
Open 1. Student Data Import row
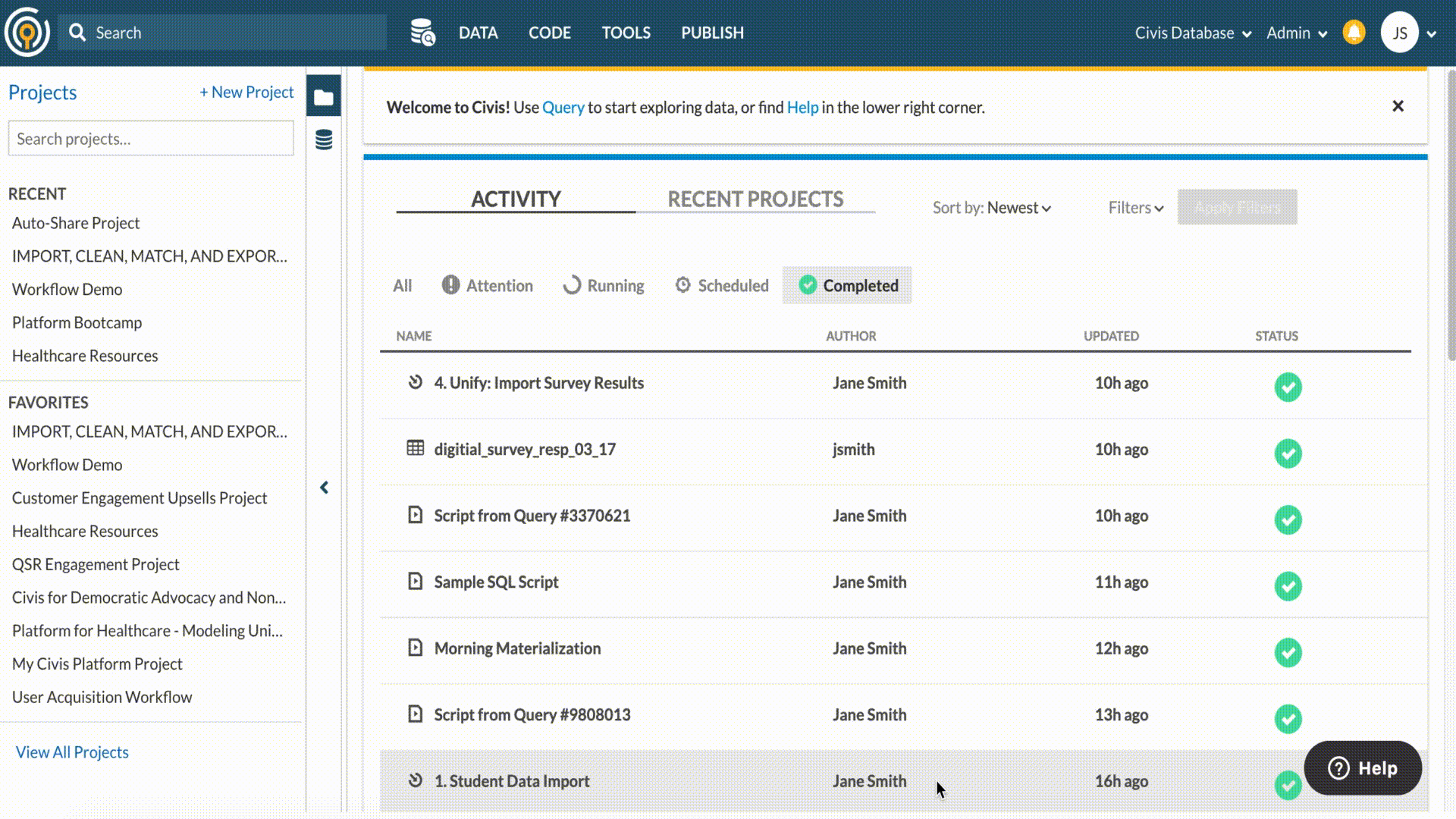[x=903, y=781]
